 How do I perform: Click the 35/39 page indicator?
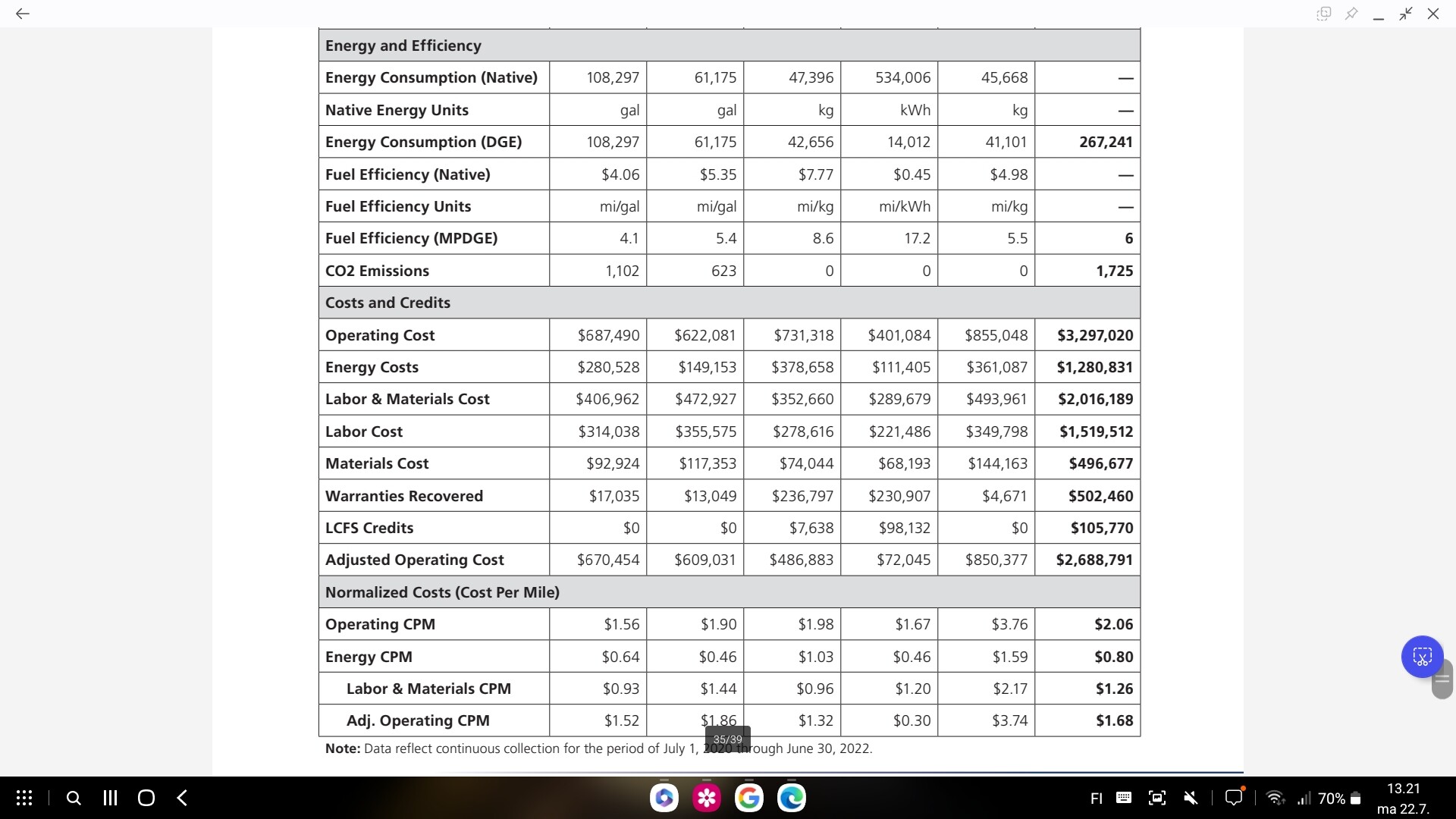(728, 739)
